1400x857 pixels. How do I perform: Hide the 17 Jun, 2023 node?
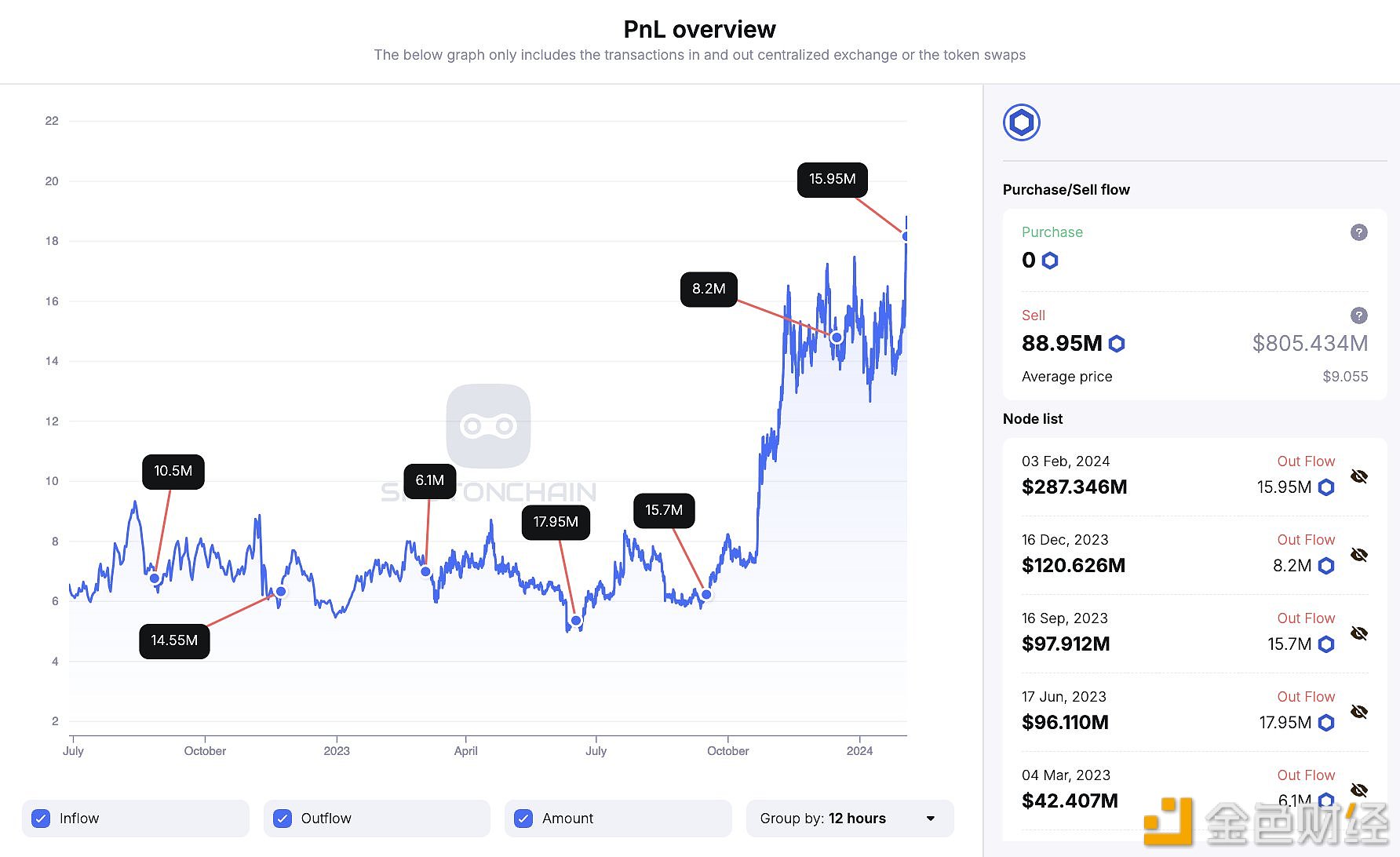1359,712
